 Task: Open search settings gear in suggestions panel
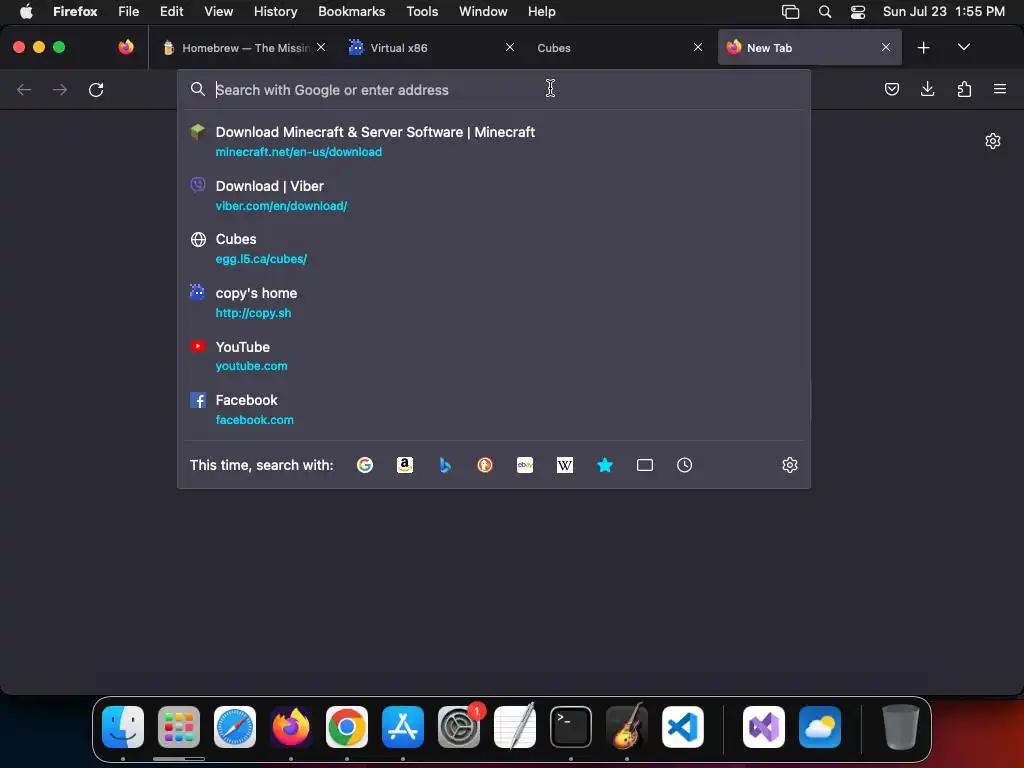click(790, 465)
